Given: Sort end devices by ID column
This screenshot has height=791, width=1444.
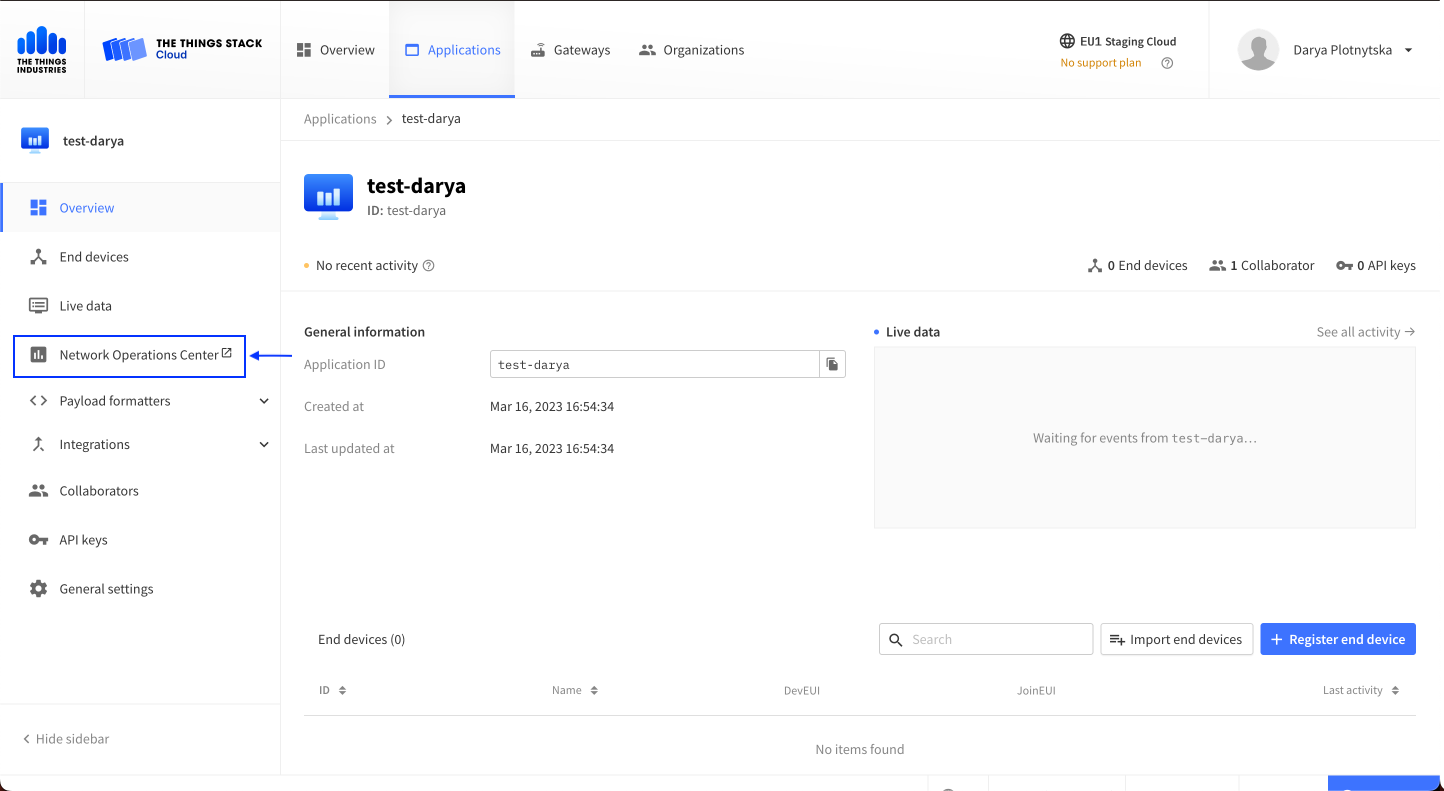Looking at the screenshot, I should [333, 691].
